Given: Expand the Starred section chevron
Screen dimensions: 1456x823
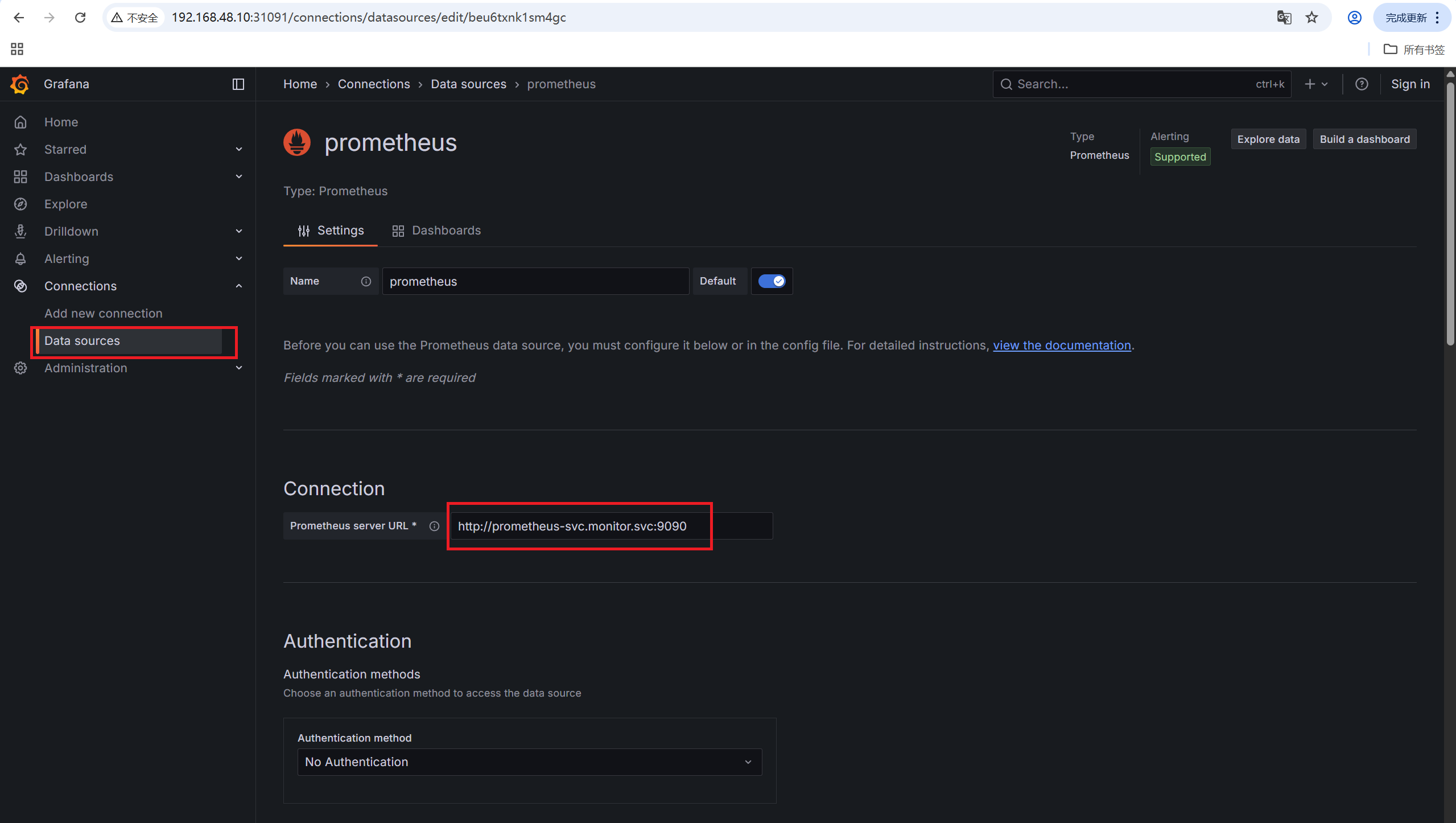Looking at the screenshot, I should (239, 149).
